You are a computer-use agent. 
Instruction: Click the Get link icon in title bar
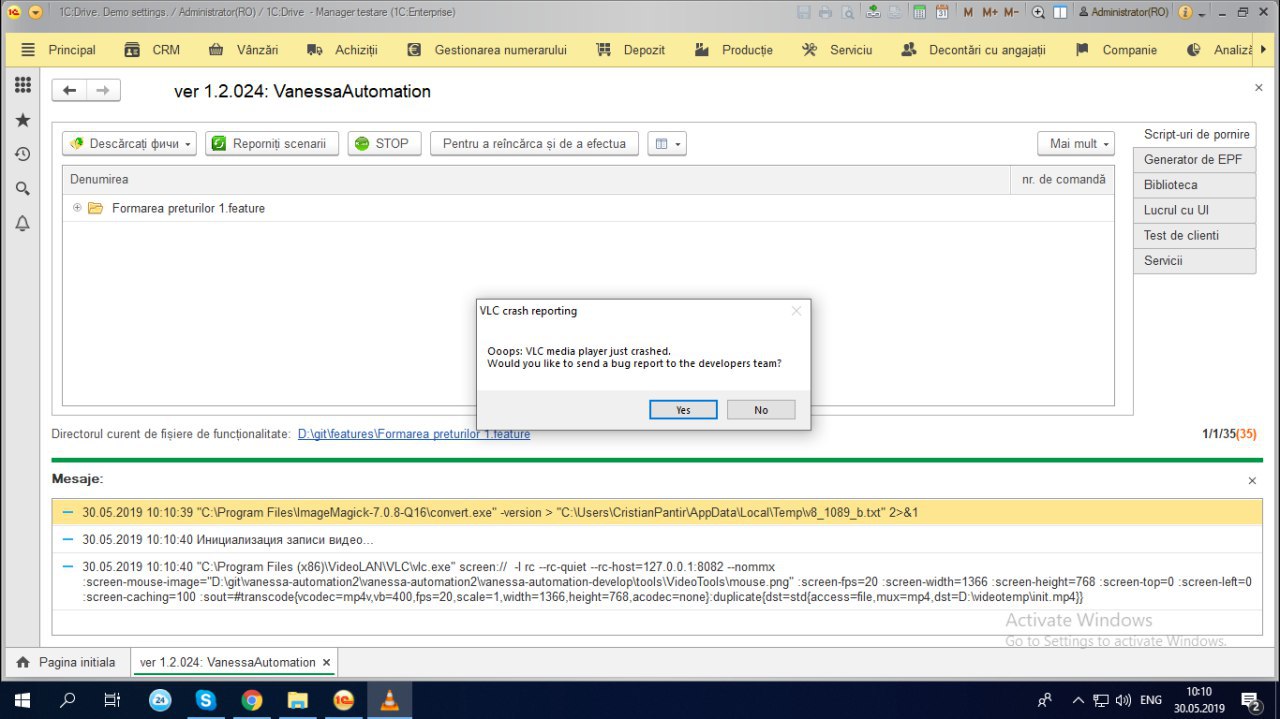pos(873,12)
